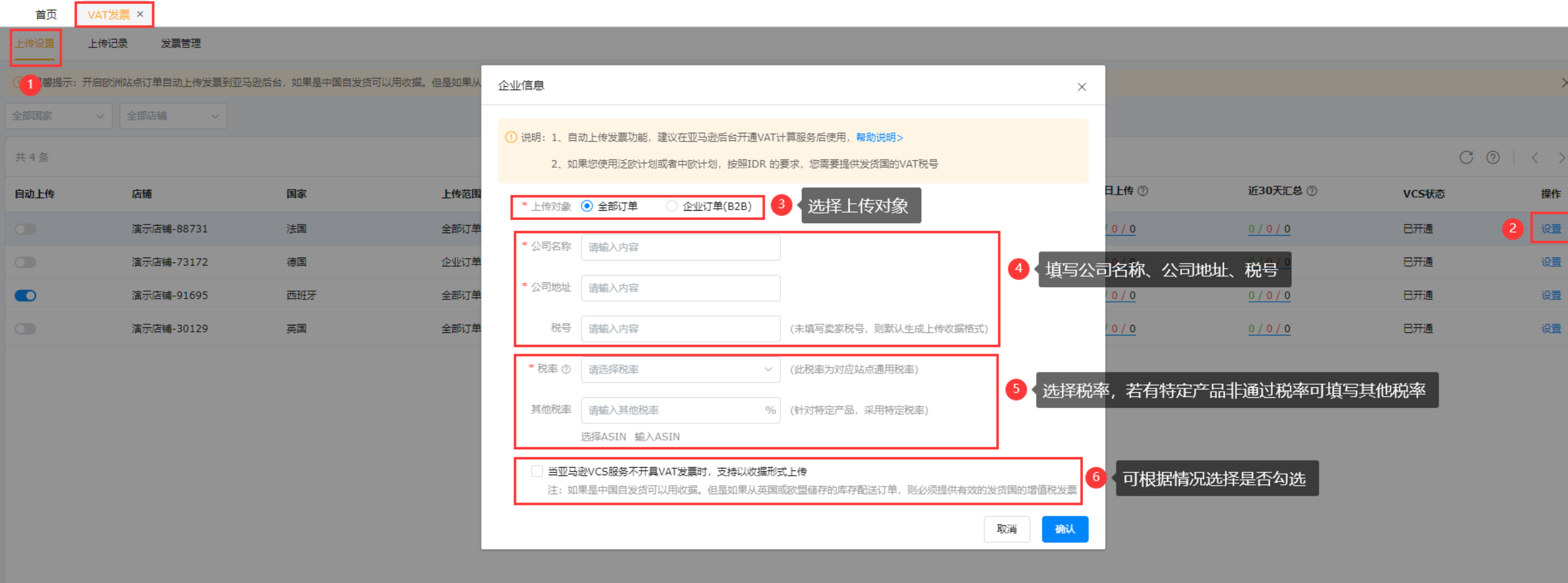Viewport: 1568px width, 583px height.
Task: Open the 帮助说明 link
Action: 879,138
